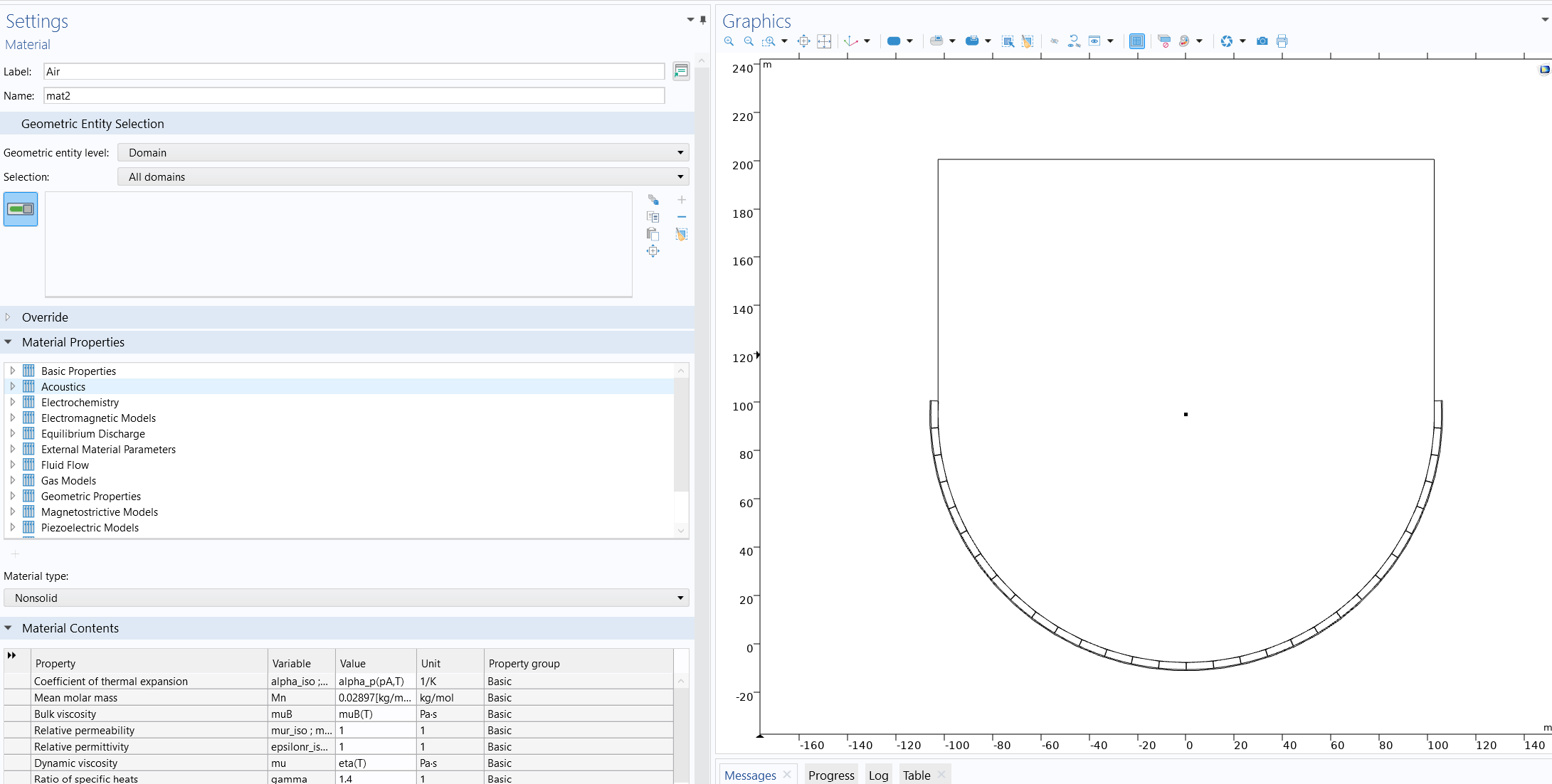Toggle the grid display button in Graphics
The image size is (1552, 784).
[x=1136, y=41]
